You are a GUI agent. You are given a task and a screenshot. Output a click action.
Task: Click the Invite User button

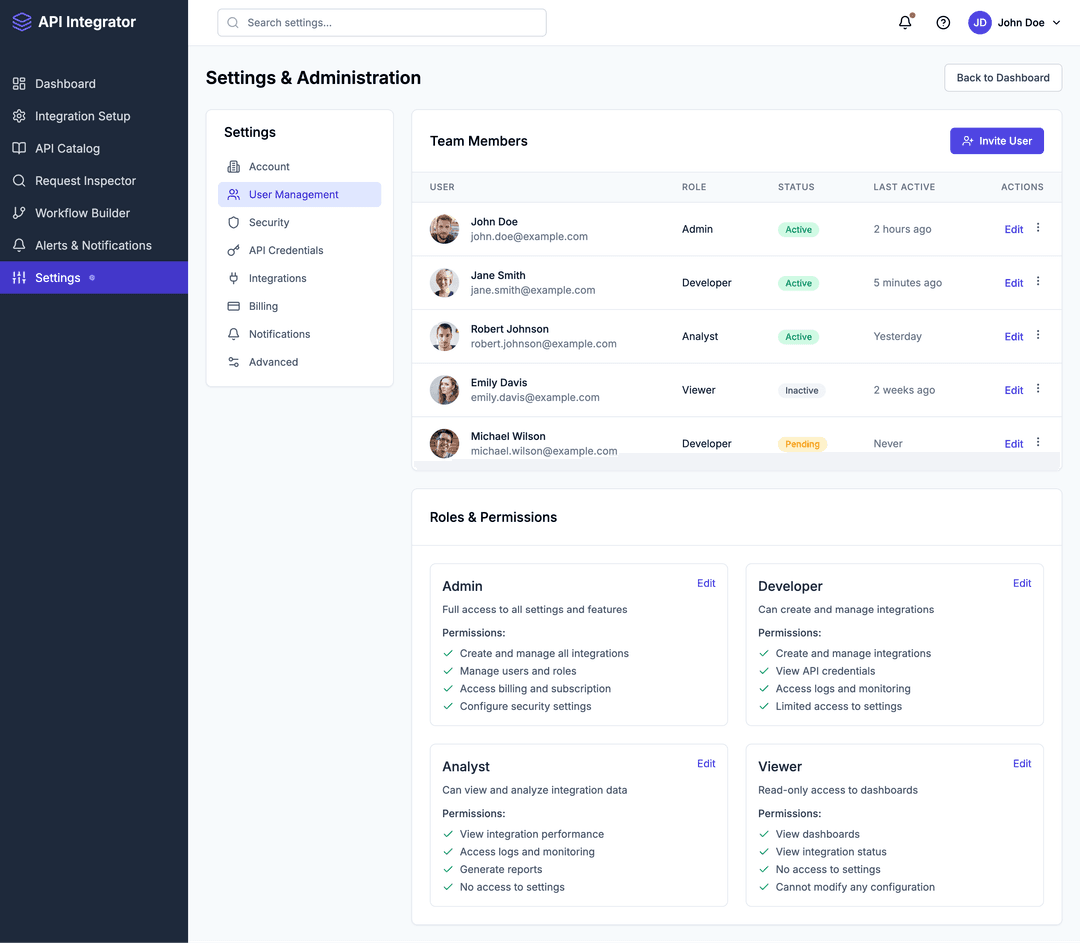click(997, 140)
